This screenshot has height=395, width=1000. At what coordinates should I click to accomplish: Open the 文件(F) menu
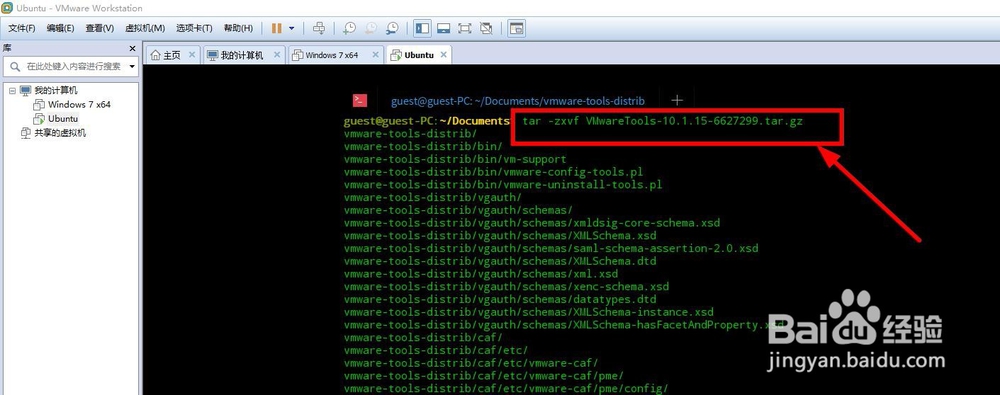[x=22, y=28]
